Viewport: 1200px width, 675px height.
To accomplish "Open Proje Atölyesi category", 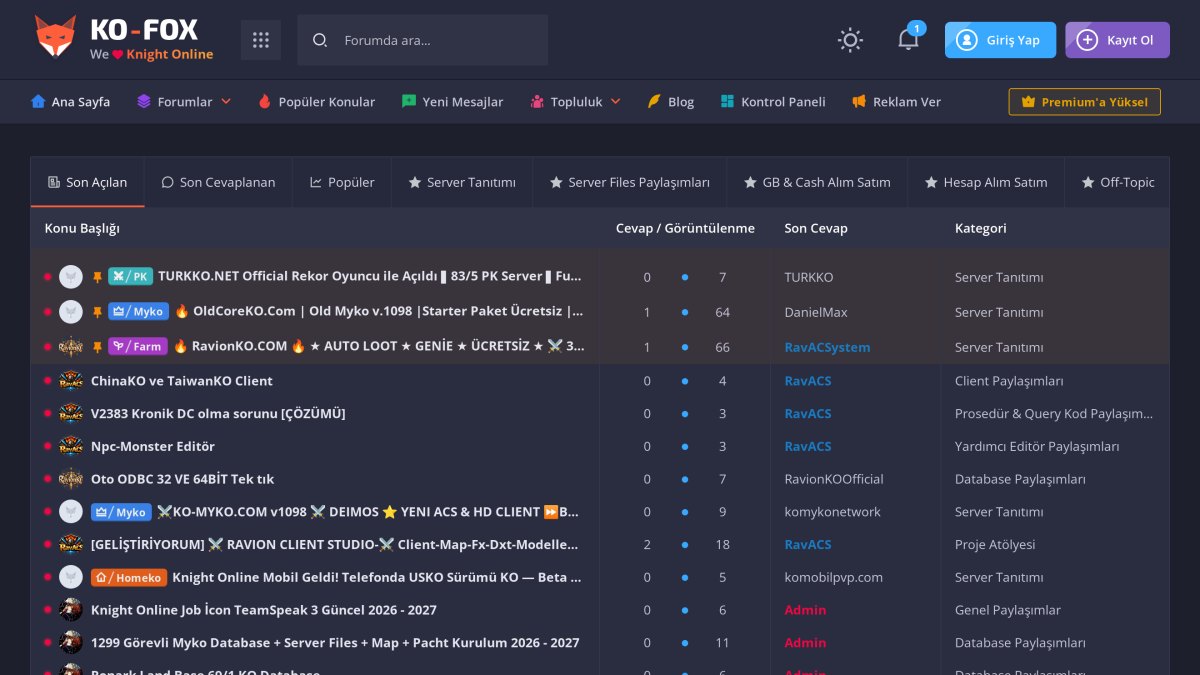I will 995,545.
